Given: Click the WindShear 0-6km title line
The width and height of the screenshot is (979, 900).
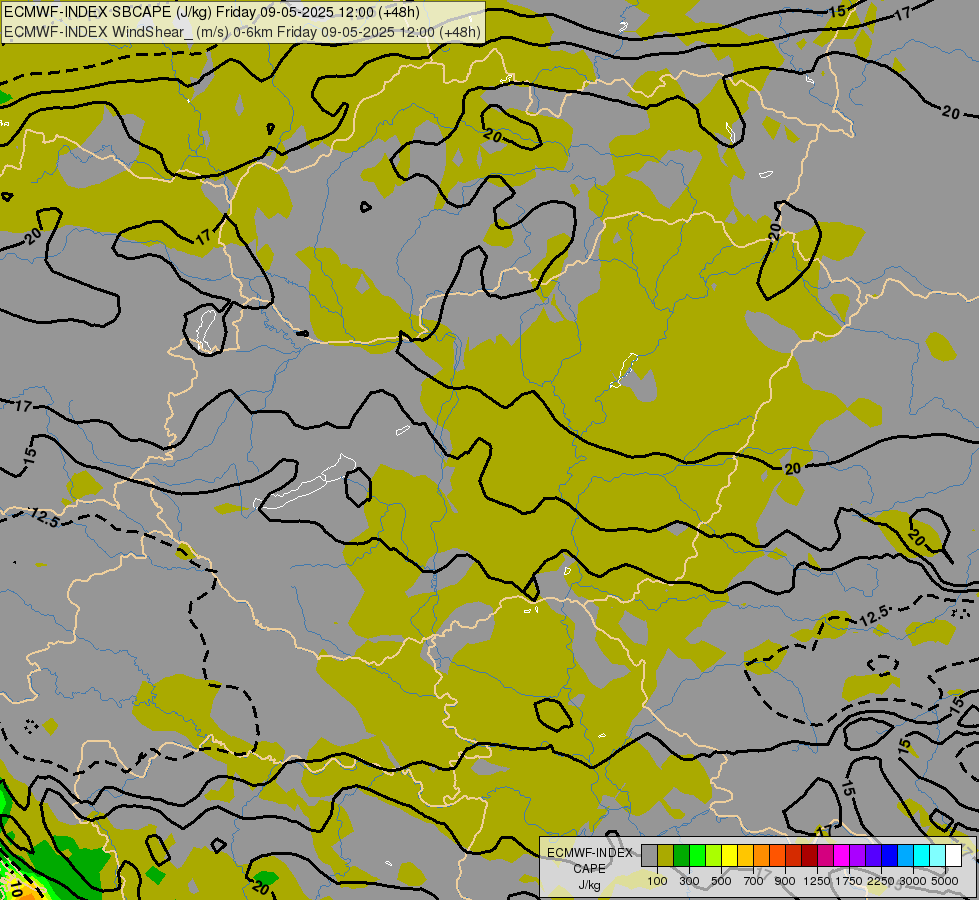Looking at the screenshot, I should (x=242, y=31).
